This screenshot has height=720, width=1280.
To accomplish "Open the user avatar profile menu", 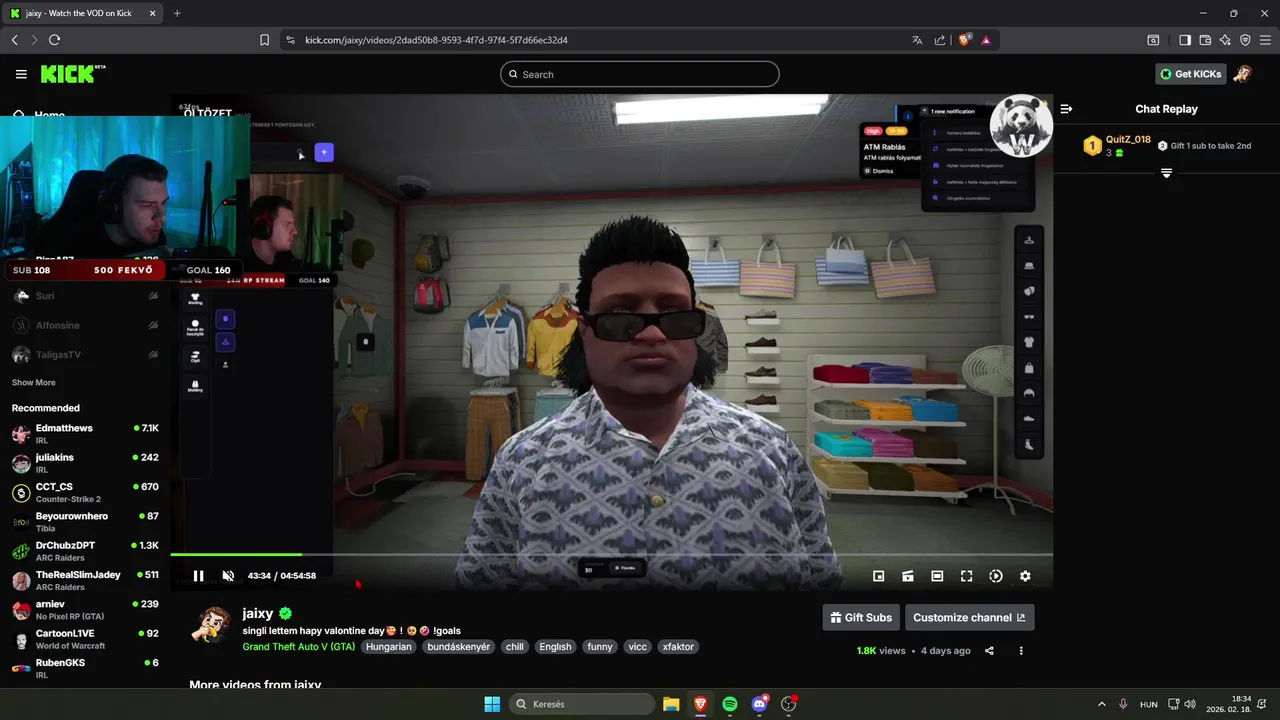I will tap(1242, 74).
